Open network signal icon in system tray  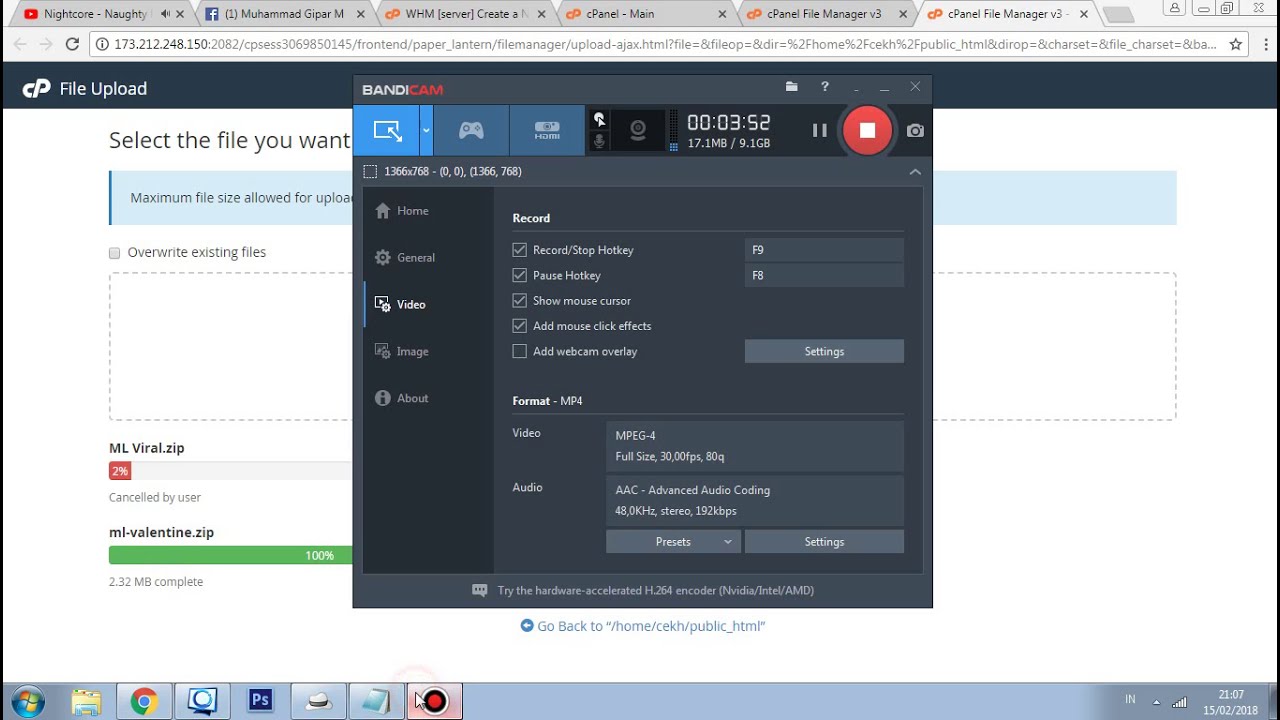1180,701
